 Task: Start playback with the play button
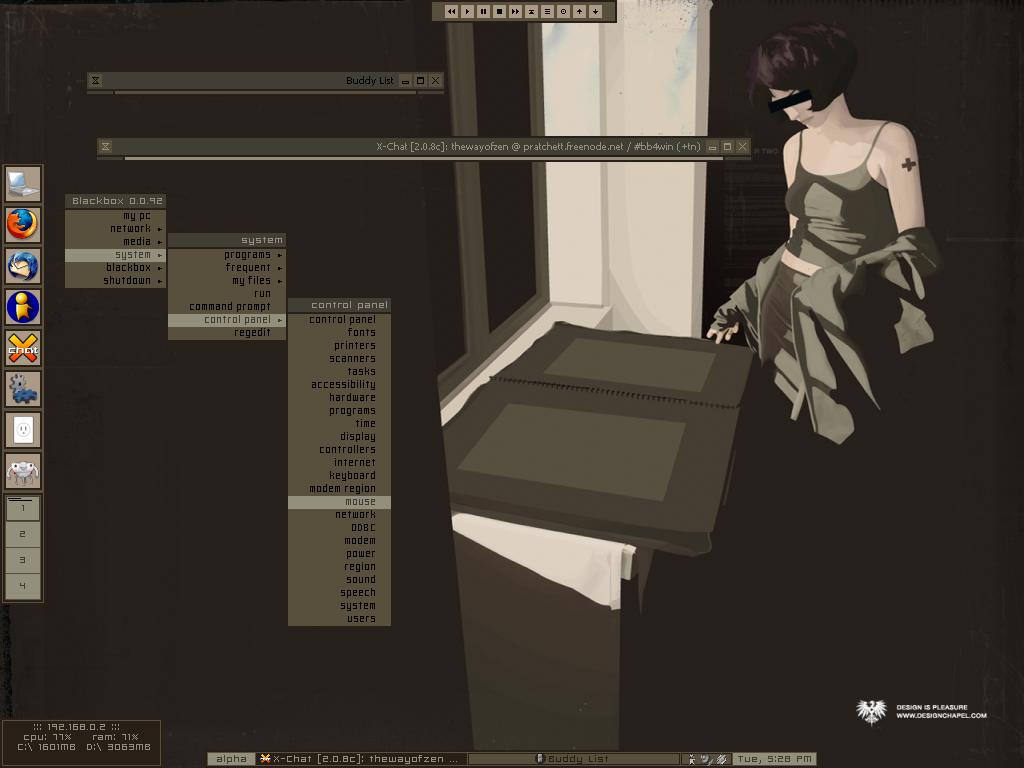tap(468, 11)
